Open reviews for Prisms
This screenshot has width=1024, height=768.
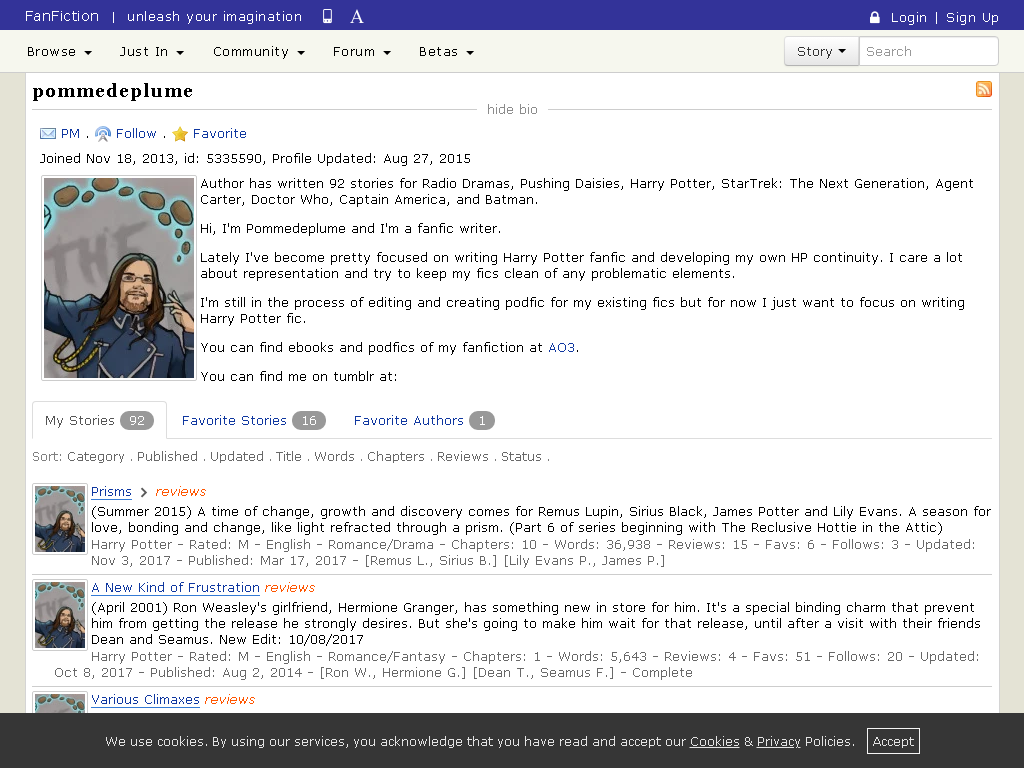[180, 492]
